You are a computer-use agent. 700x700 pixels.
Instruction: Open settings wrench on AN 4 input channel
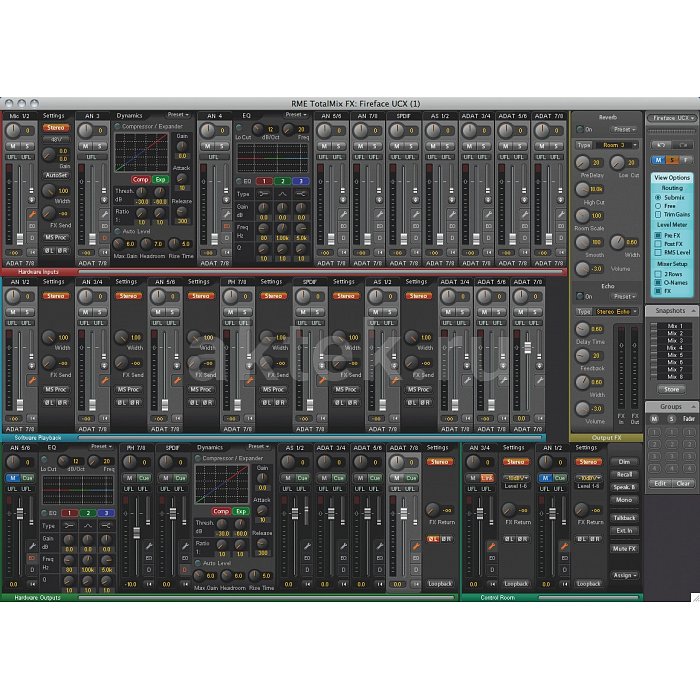[227, 214]
